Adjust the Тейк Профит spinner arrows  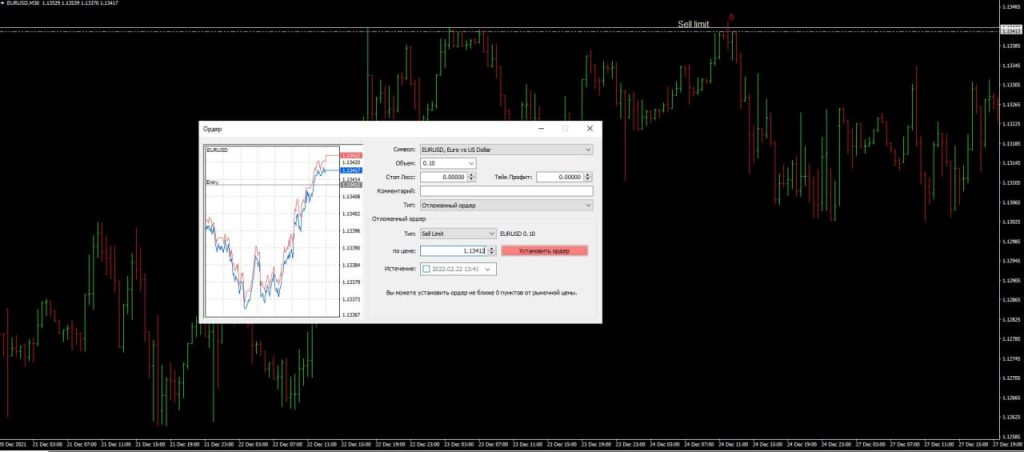point(588,177)
